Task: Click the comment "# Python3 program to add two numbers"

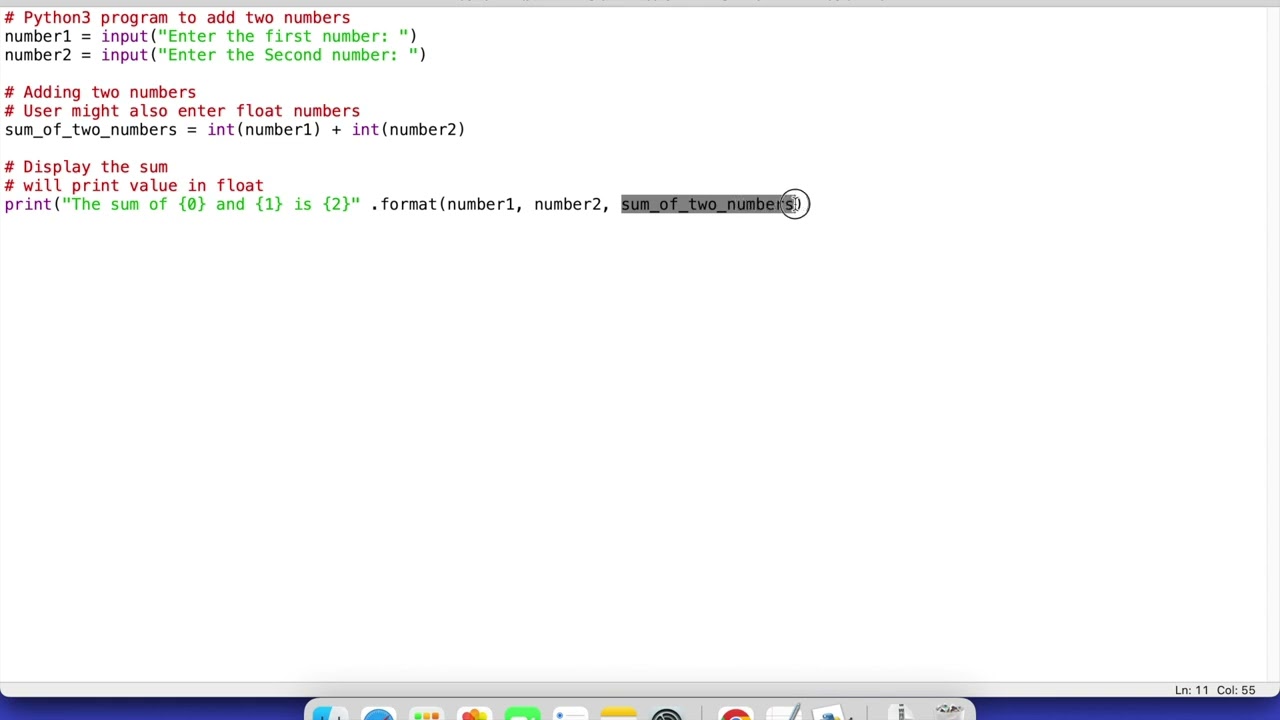Action: point(177,18)
